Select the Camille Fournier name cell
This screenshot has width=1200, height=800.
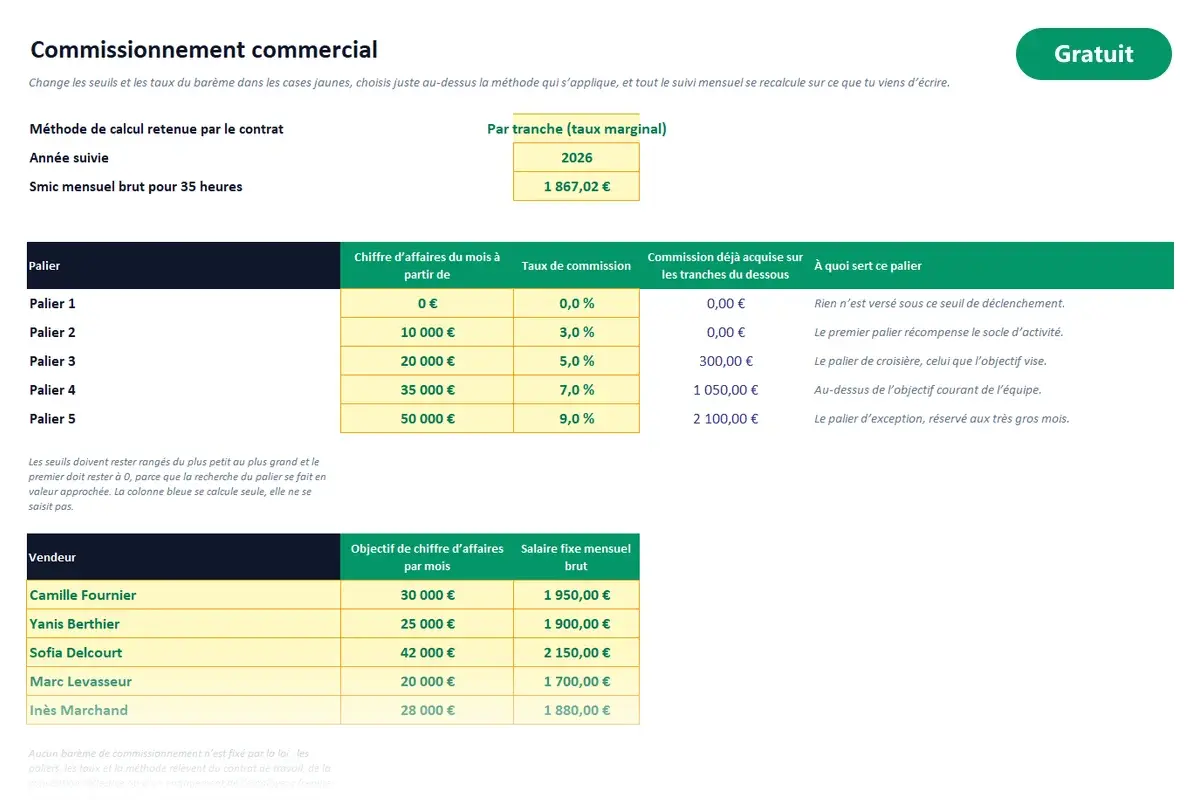[x=184, y=595]
